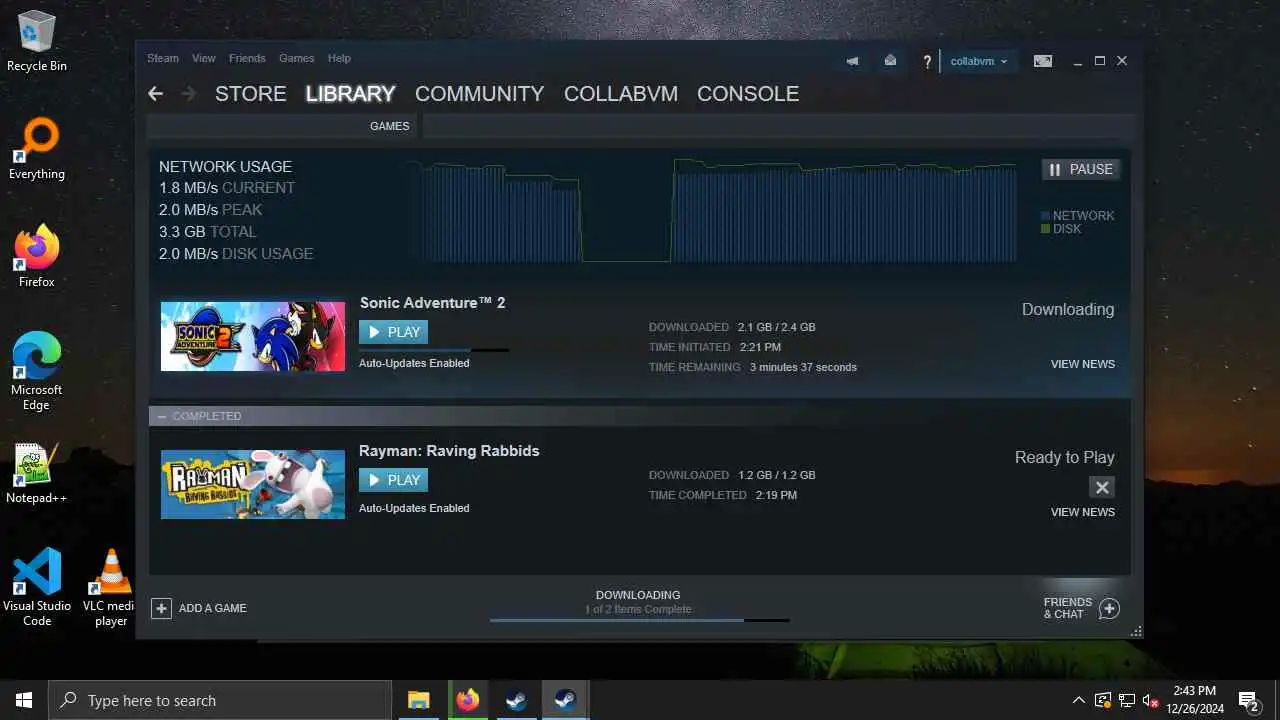Open File Explorer from the taskbar
Viewport: 1280px width, 720px height.
coord(418,700)
